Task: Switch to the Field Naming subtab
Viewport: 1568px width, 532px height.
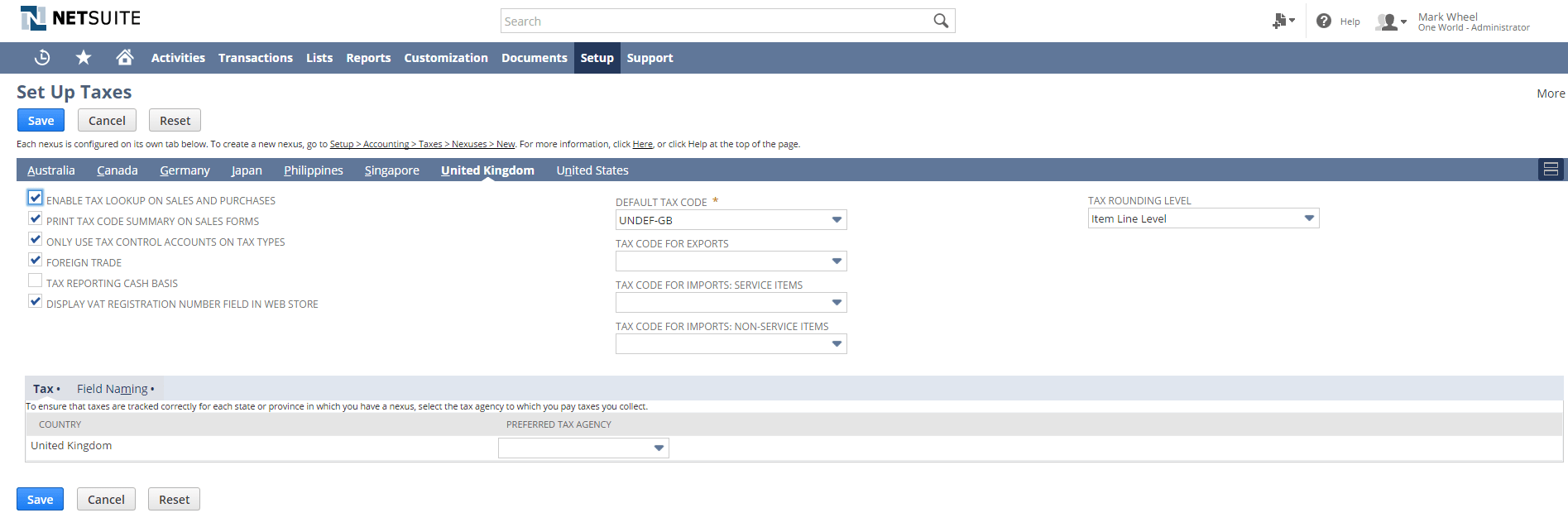Action: pos(115,389)
